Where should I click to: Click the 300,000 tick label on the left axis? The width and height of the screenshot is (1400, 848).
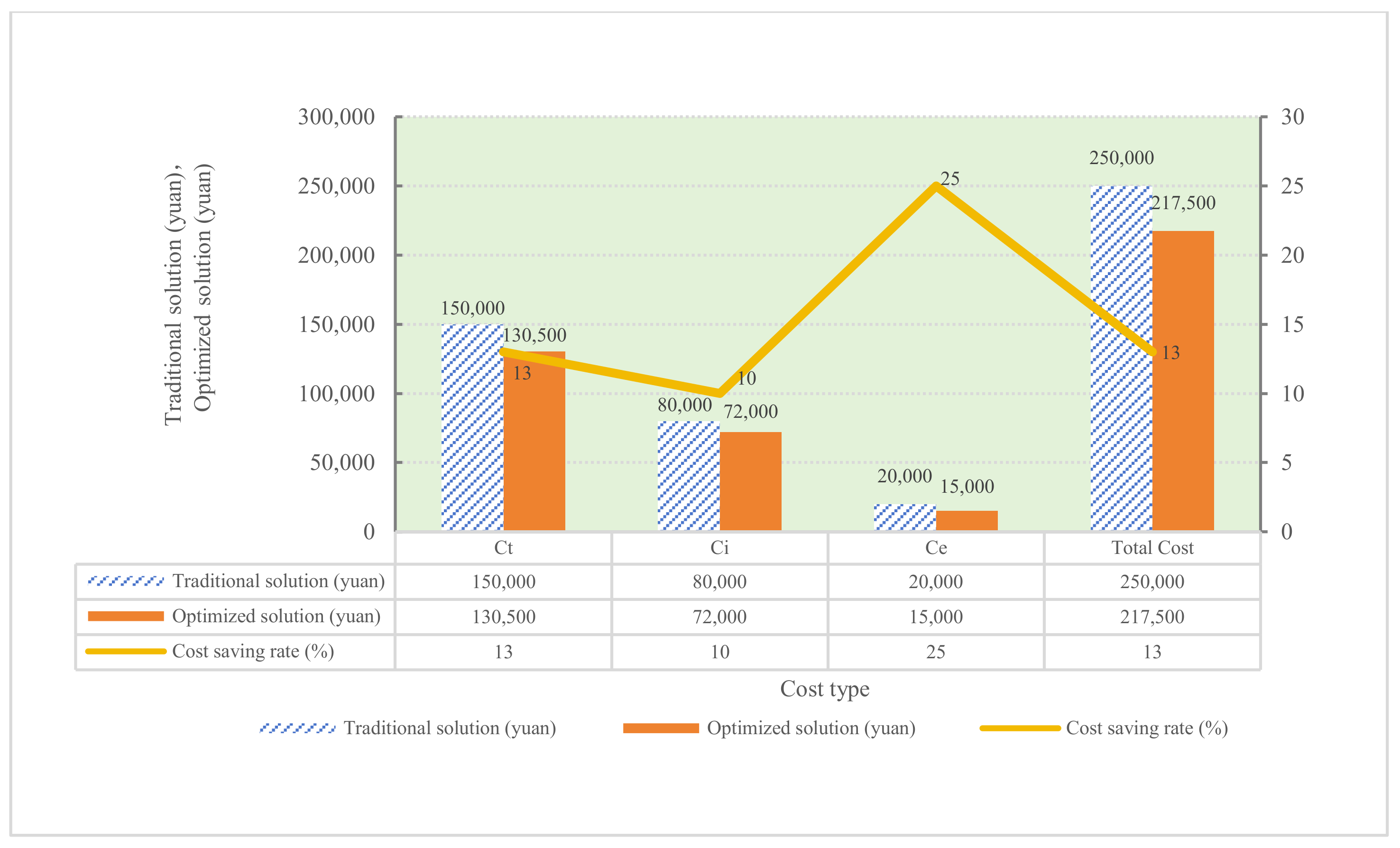click(x=336, y=117)
